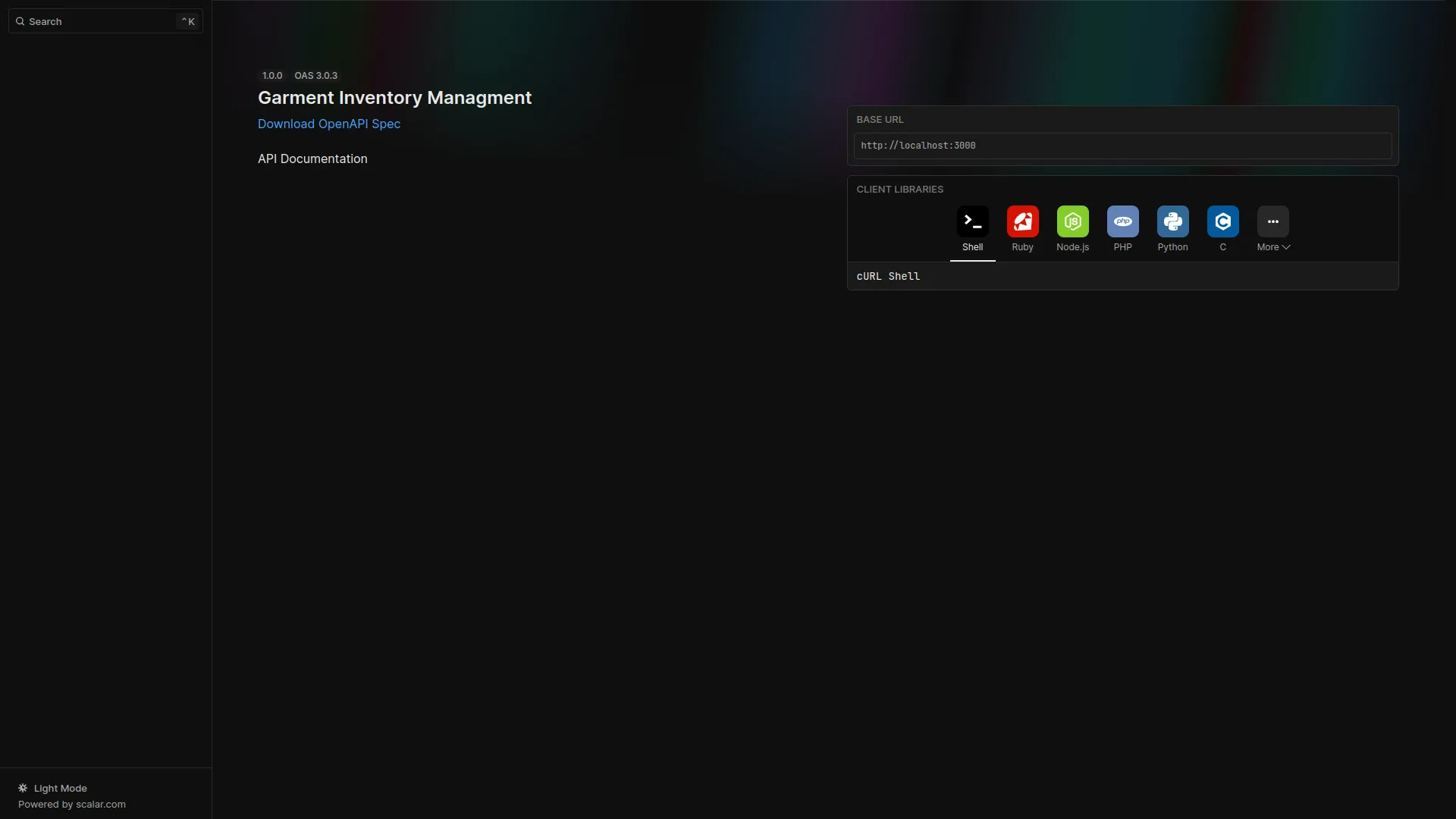Choose the Ruby client library icon
1456x819 pixels.
coord(1022,221)
